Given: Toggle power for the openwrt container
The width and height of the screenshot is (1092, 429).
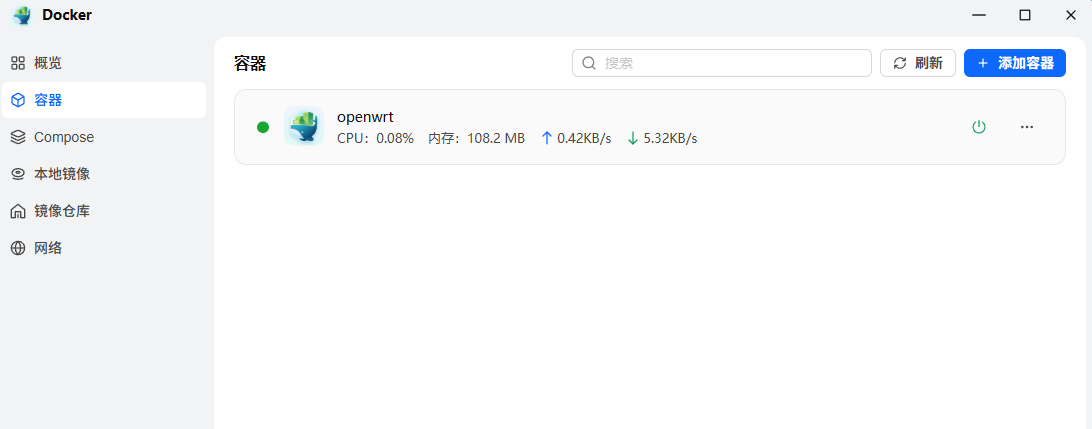Looking at the screenshot, I should click(x=979, y=127).
